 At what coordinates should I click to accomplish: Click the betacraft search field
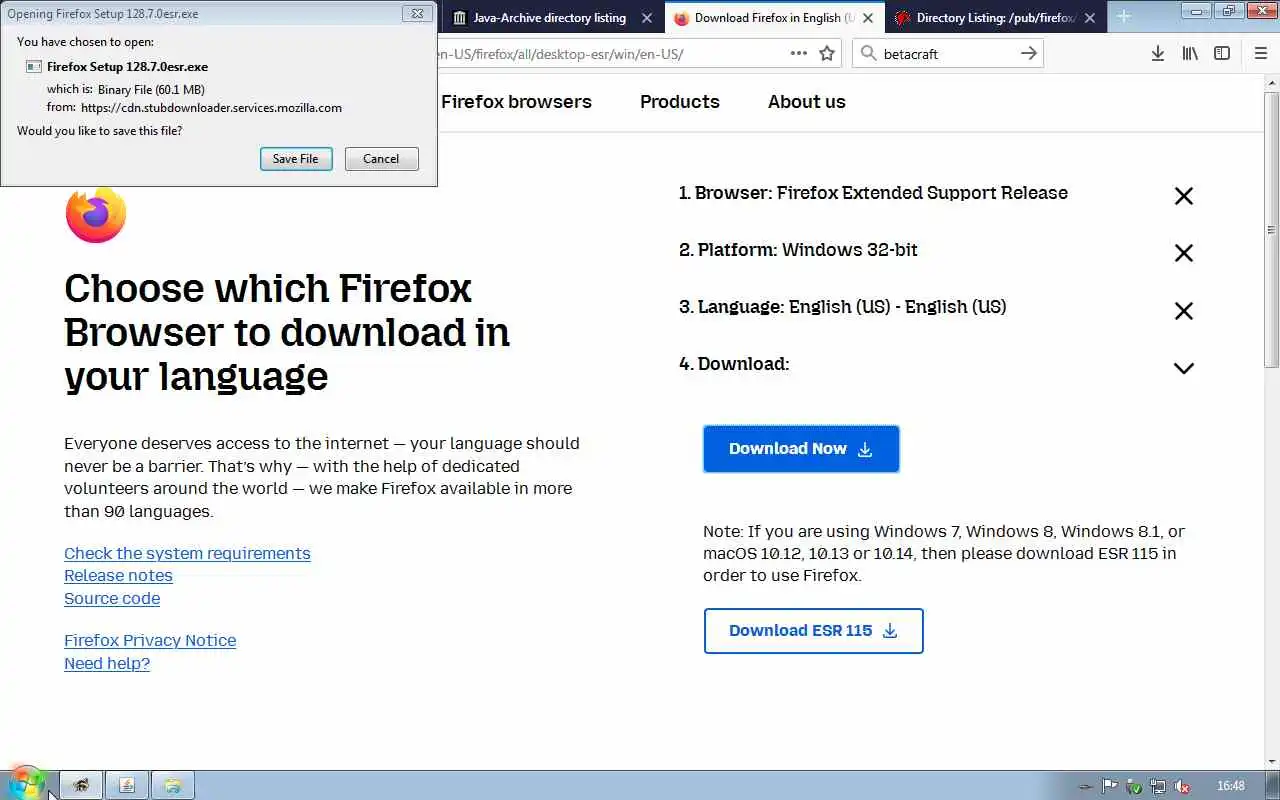948,54
